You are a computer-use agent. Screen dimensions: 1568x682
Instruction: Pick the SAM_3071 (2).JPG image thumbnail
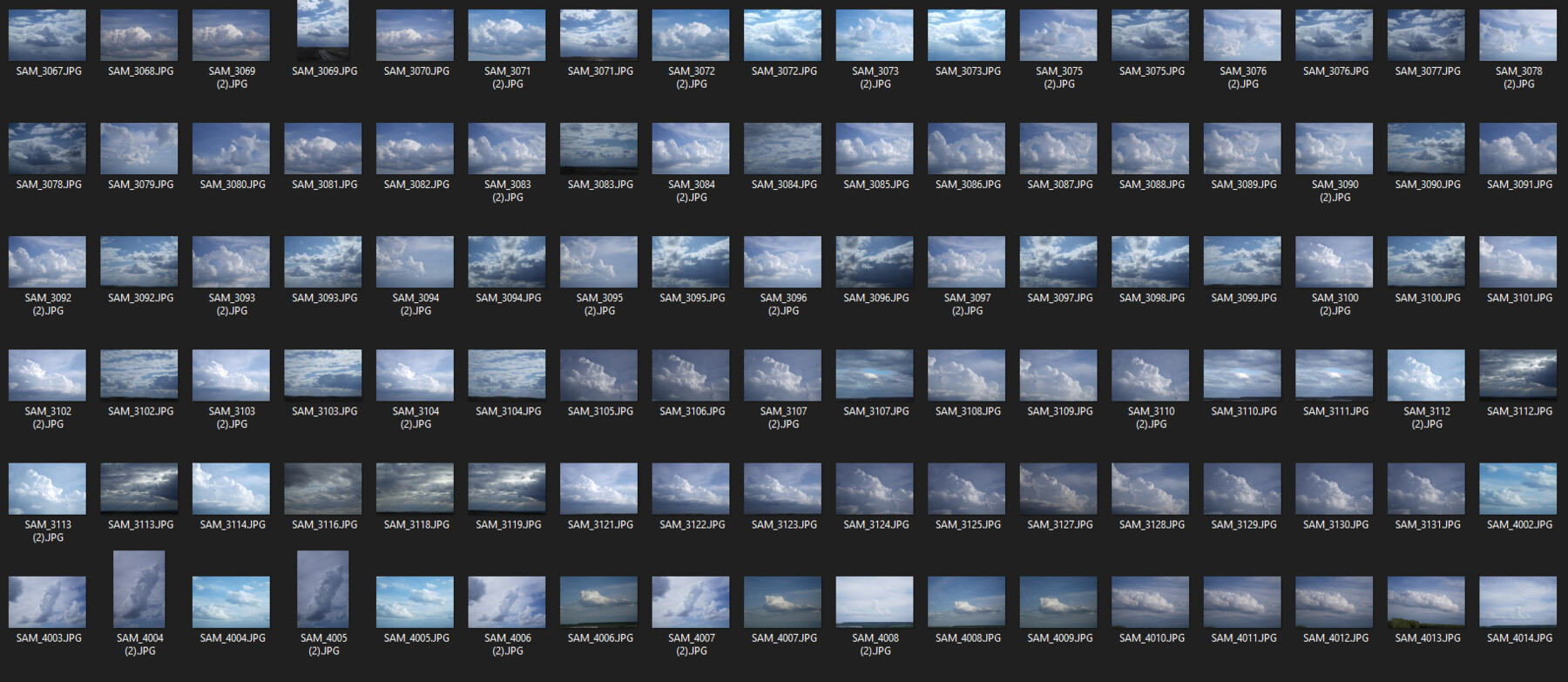(x=507, y=35)
